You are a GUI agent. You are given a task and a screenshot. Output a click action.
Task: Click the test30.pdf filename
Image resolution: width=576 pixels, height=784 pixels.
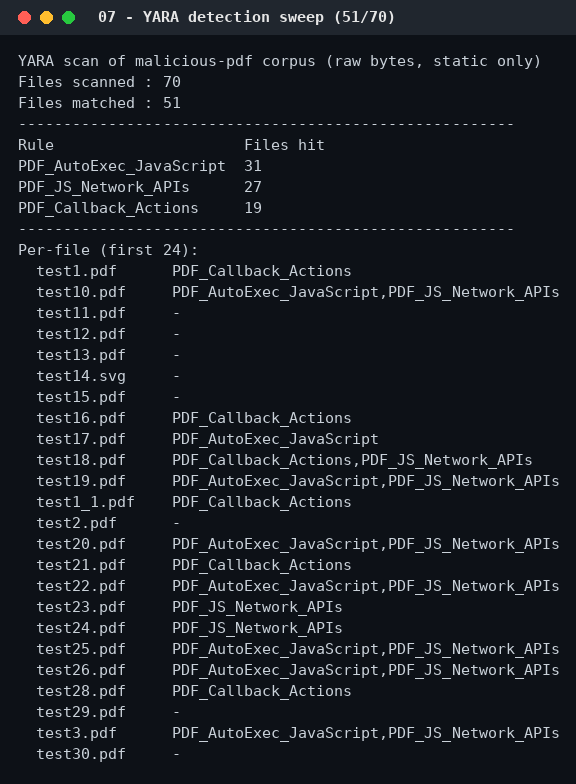(x=81, y=754)
